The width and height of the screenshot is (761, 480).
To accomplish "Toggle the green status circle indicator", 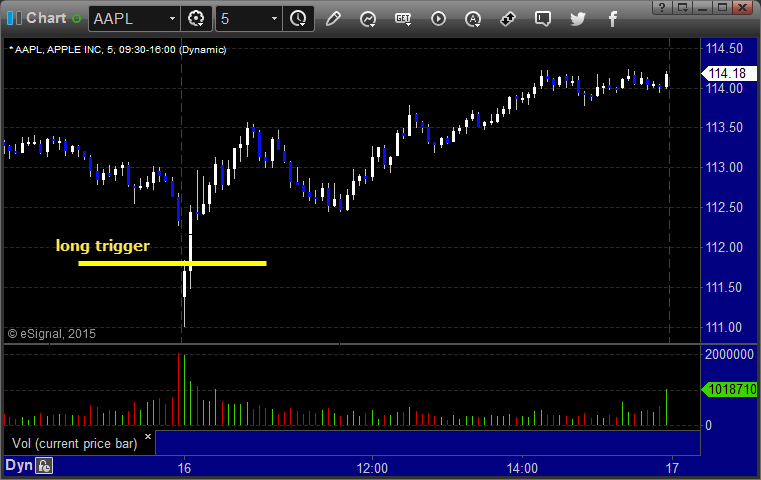I will [76, 18].
